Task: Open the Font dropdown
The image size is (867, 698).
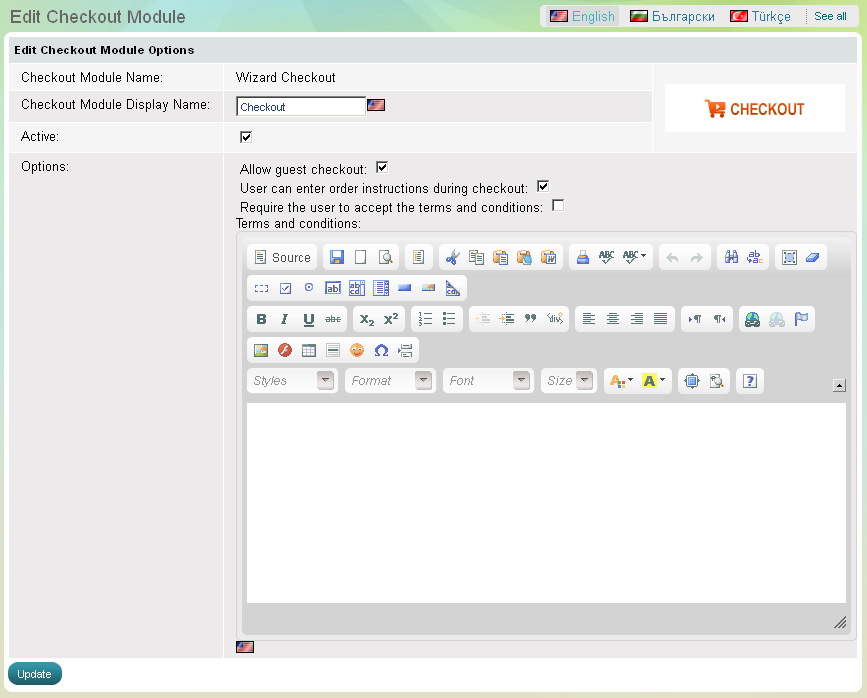Action: [x=488, y=381]
